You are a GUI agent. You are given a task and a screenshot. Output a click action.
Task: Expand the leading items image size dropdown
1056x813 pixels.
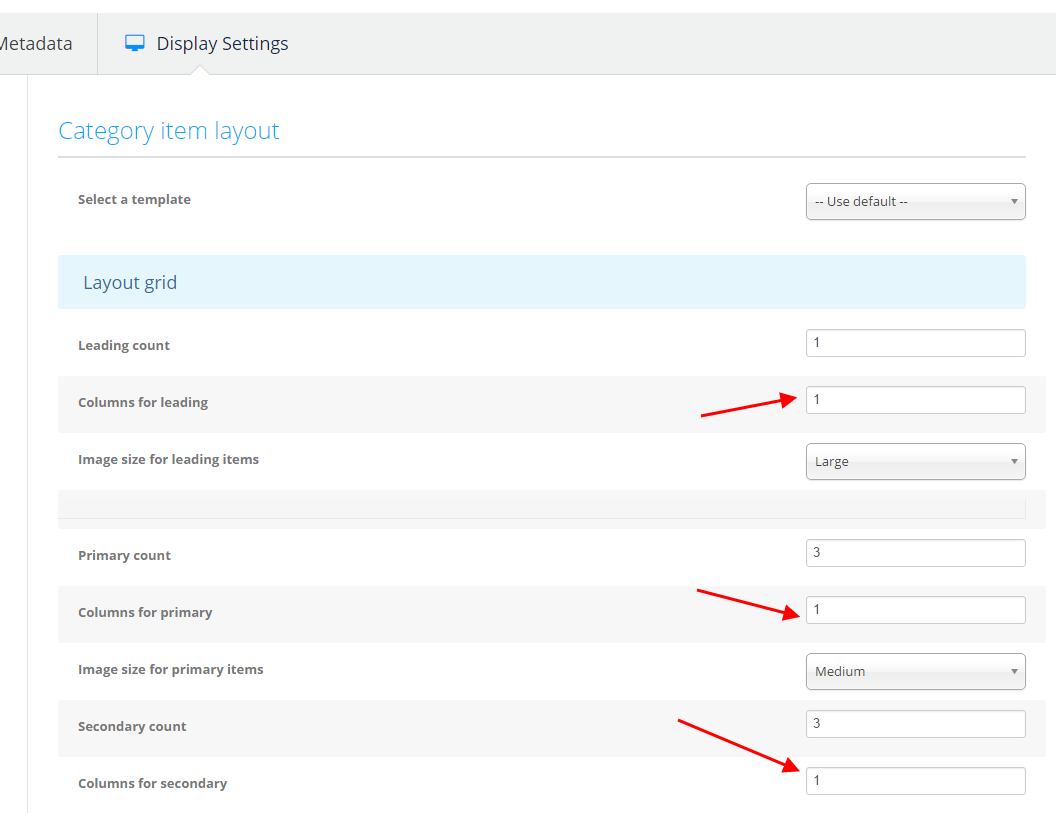(915, 462)
